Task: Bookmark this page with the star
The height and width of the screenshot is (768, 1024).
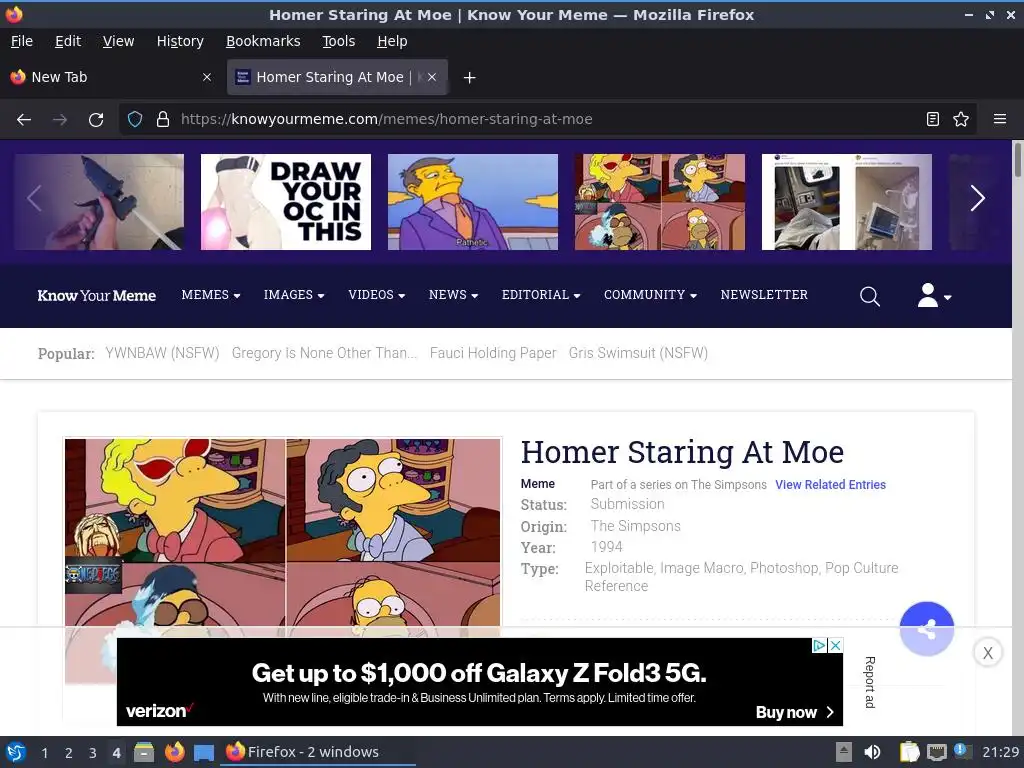Action: (x=961, y=120)
